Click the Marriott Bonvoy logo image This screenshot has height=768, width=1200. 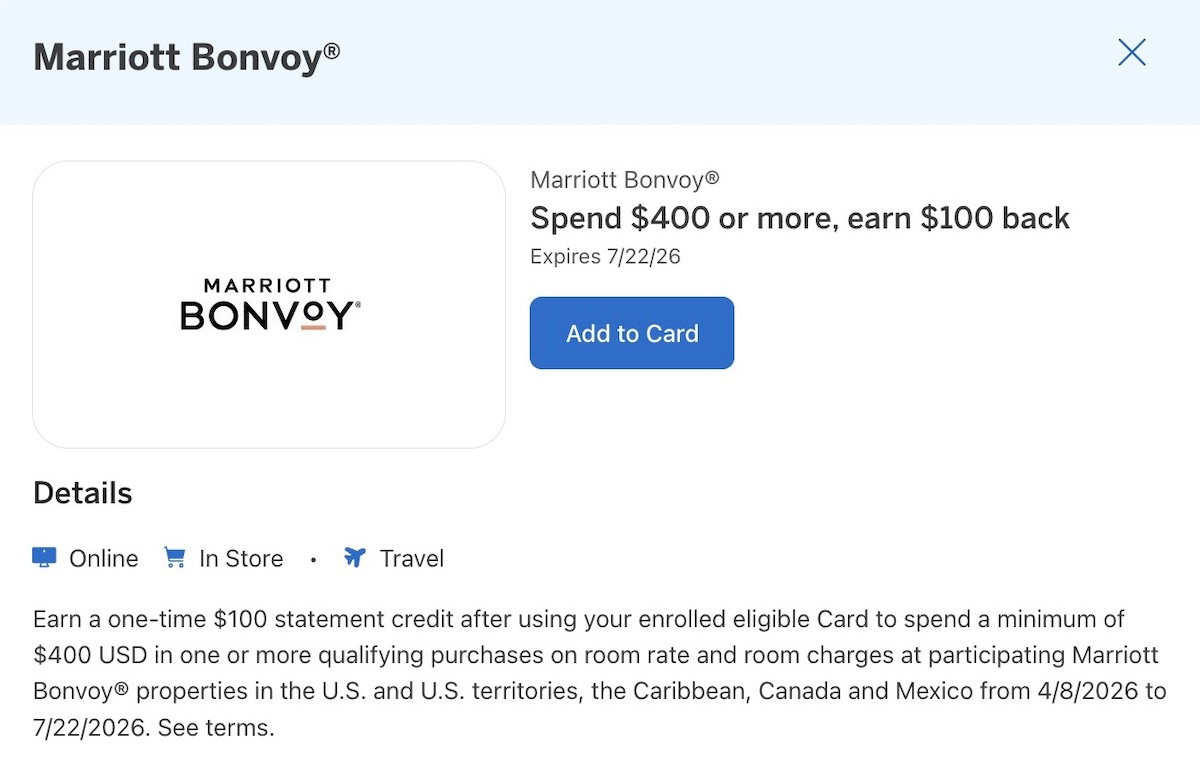click(x=269, y=304)
